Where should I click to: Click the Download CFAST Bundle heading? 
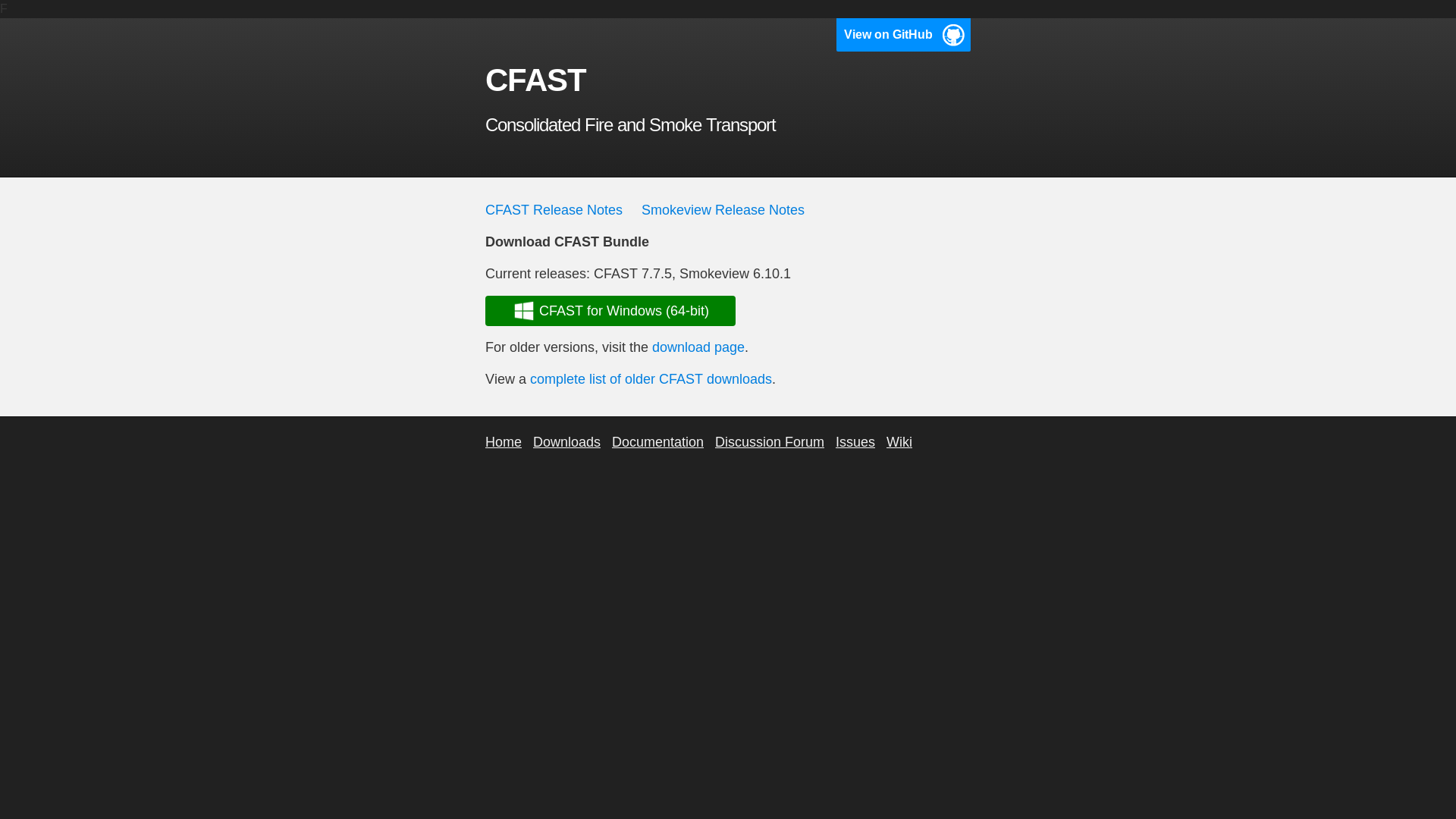567,242
